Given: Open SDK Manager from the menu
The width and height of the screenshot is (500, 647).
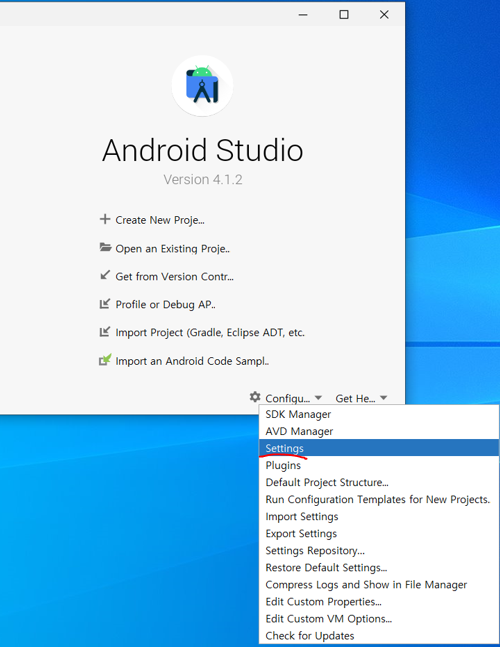Looking at the screenshot, I should [x=379, y=414].
